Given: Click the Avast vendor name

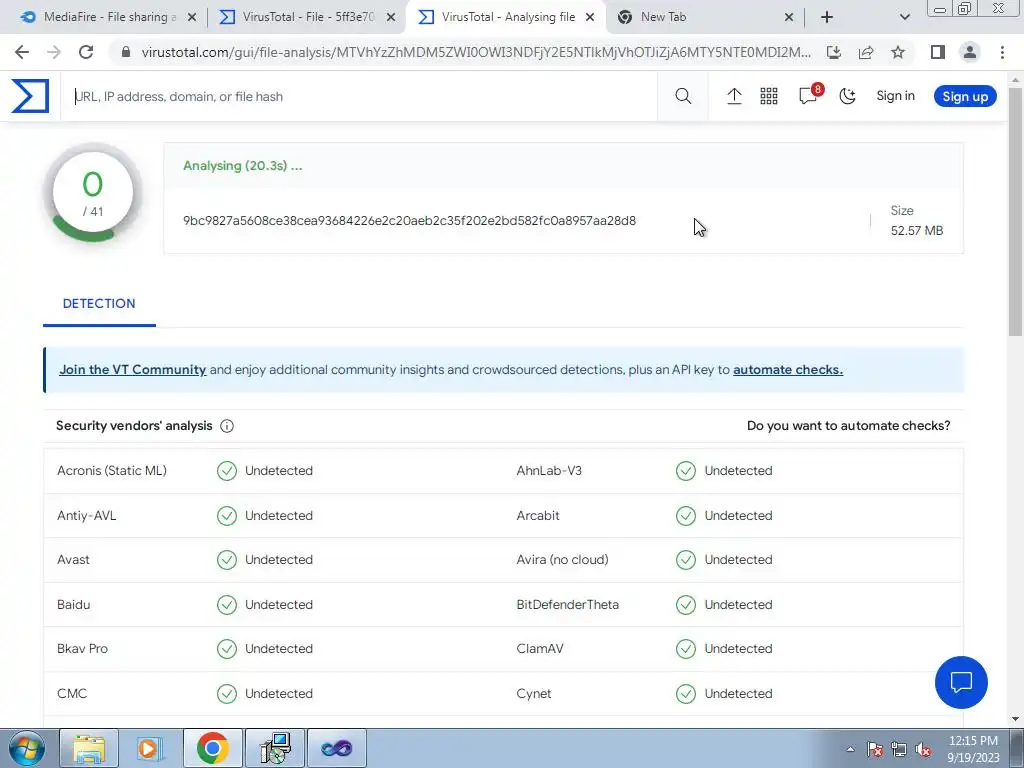Looking at the screenshot, I should [x=73, y=560].
